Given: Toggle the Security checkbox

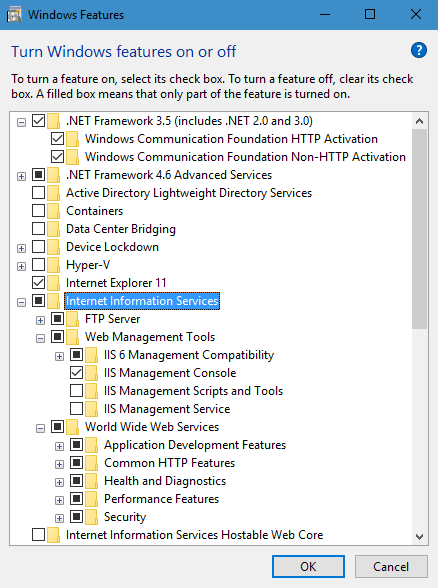Looking at the screenshot, I should click(76, 517).
